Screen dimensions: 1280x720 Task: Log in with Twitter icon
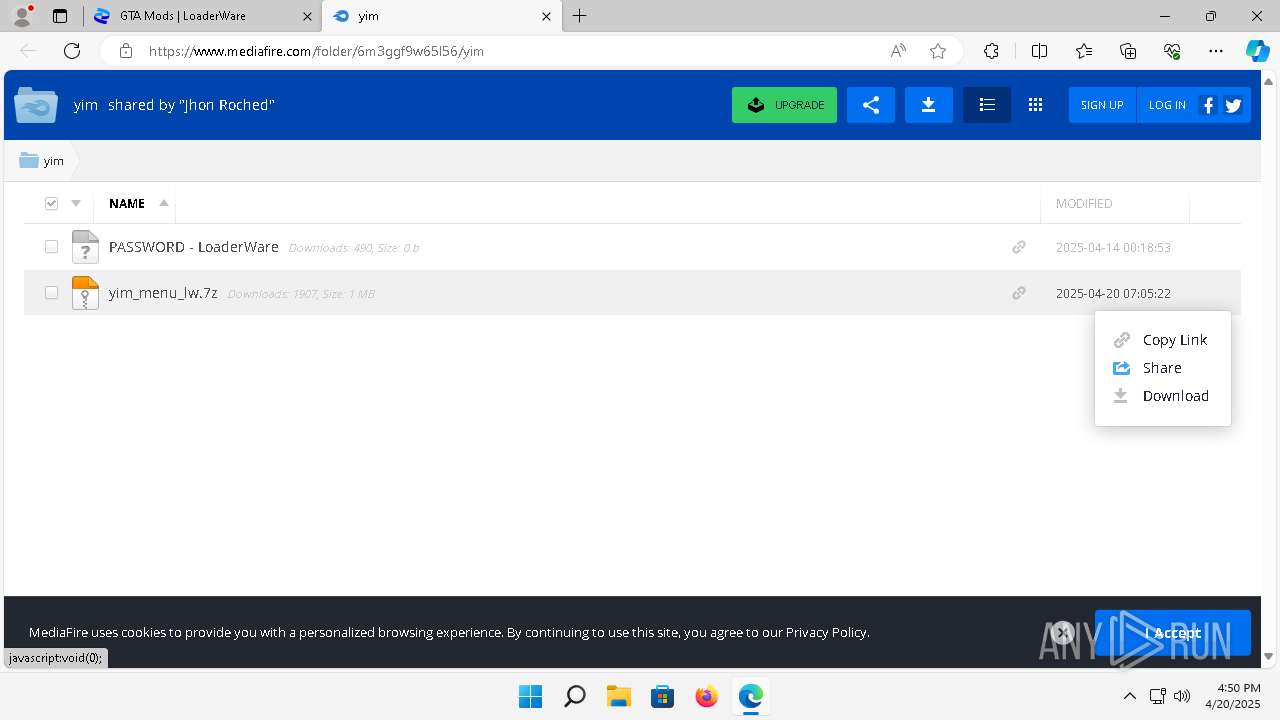click(1233, 105)
